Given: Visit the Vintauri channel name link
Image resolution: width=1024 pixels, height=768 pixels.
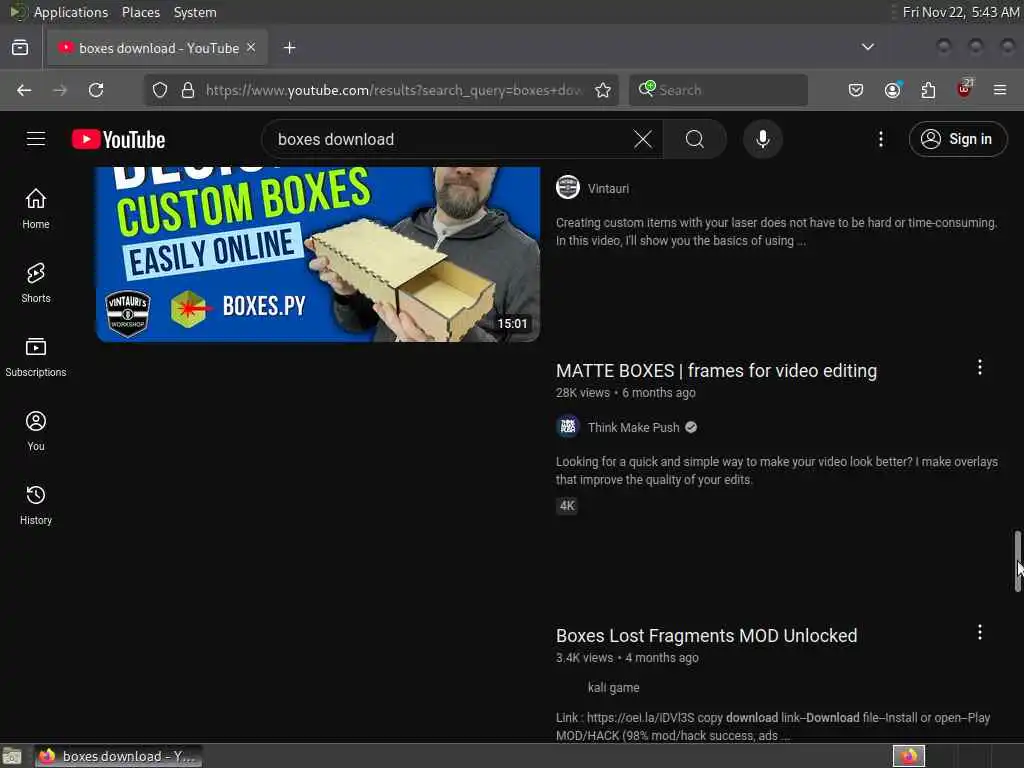Looking at the screenshot, I should coord(608,189).
